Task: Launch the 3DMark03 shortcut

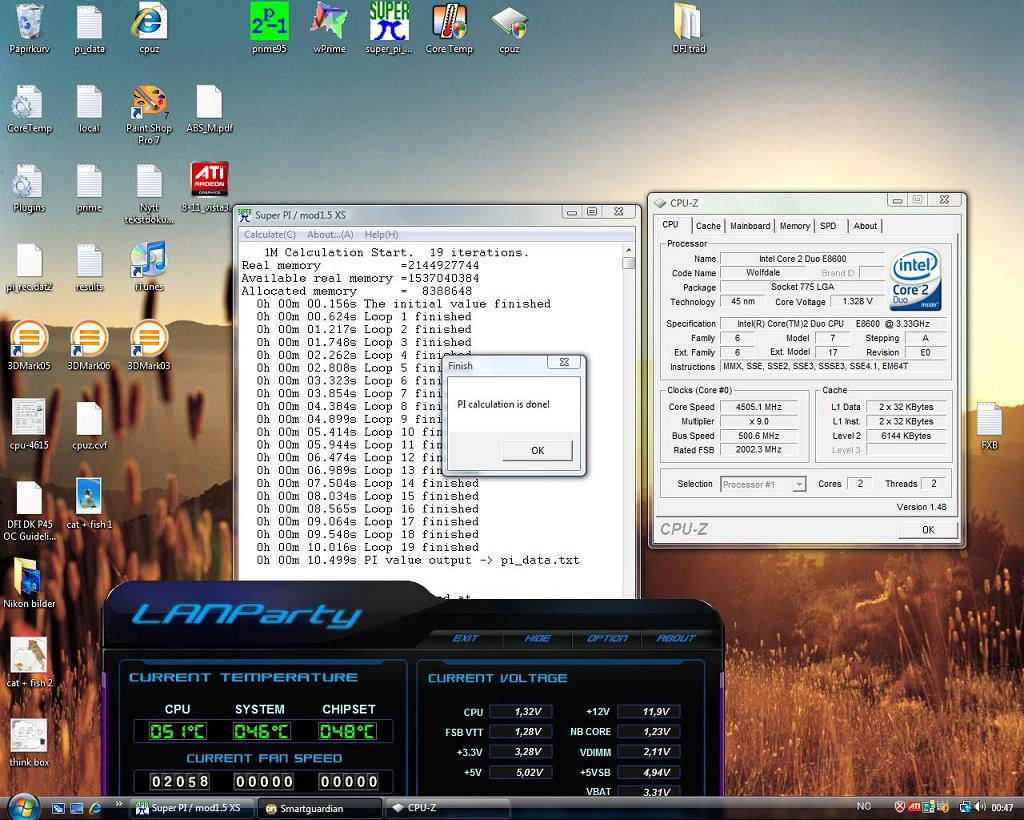Action: (149, 346)
